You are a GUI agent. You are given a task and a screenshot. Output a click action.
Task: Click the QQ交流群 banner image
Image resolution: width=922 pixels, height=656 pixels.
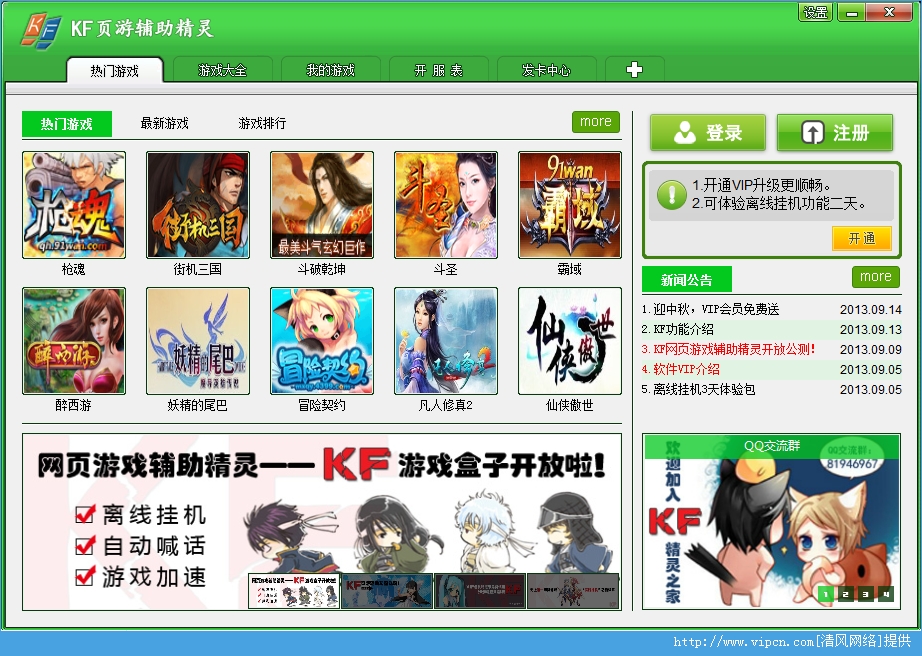771,521
